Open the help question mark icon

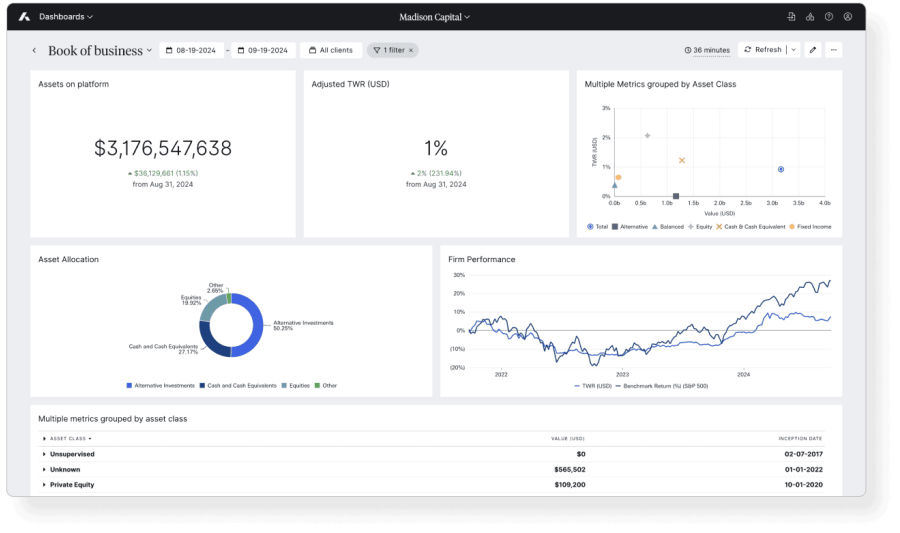[x=829, y=17]
